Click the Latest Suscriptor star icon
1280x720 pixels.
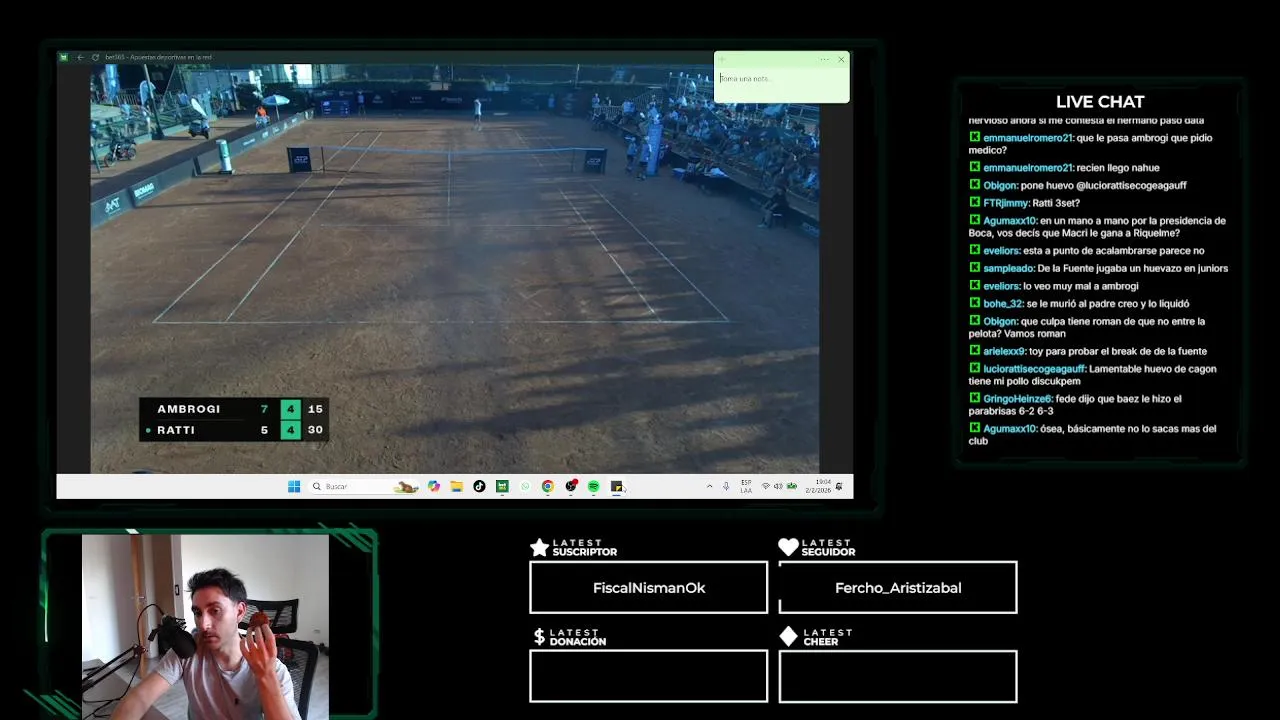(539, 547)
